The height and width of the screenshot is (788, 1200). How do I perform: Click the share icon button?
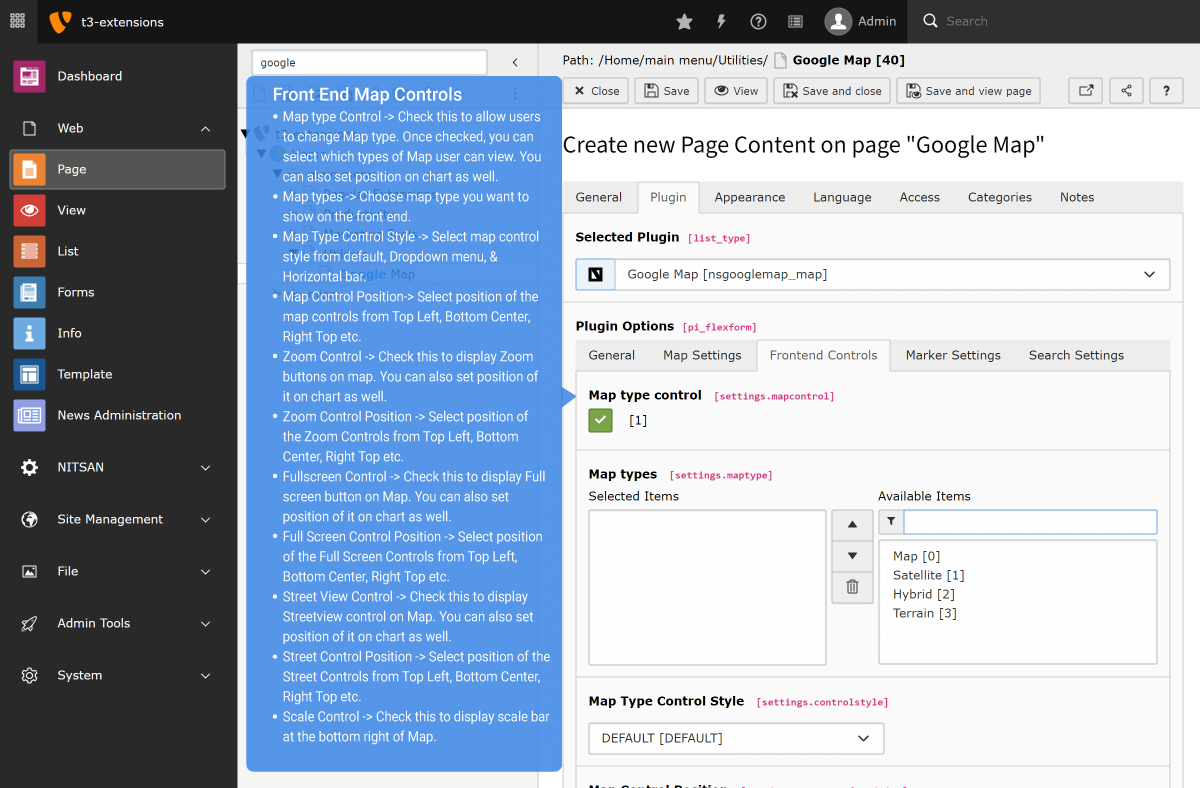[x=1126, y=91]
